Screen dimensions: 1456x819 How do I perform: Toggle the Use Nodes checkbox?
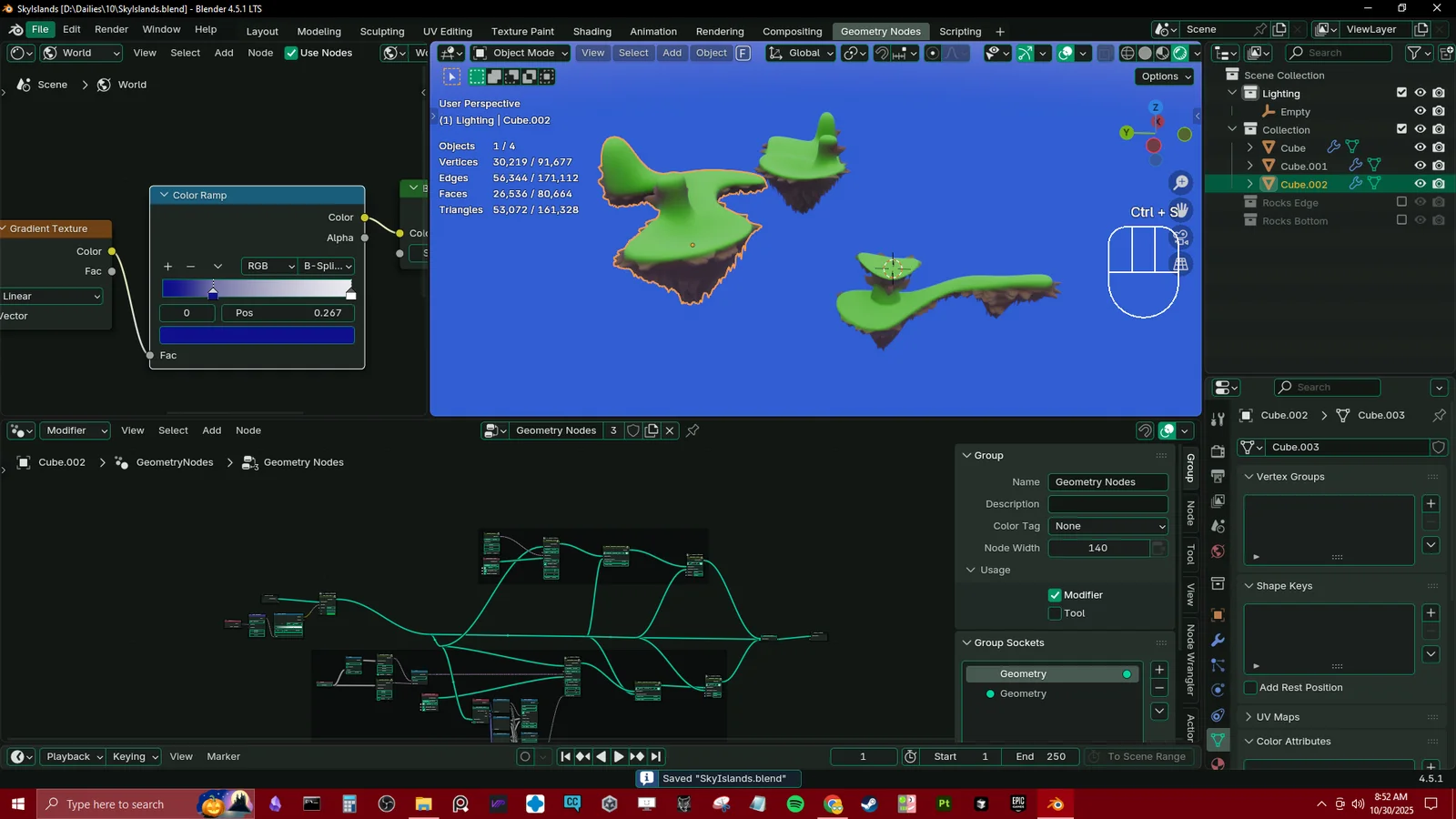pos(291,52)
